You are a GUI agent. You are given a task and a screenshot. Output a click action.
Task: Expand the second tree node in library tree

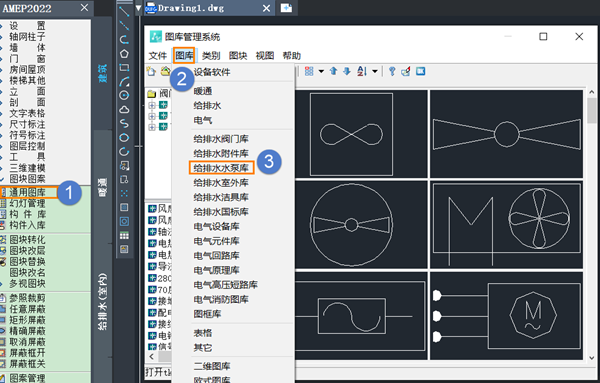tap(152, 116)
